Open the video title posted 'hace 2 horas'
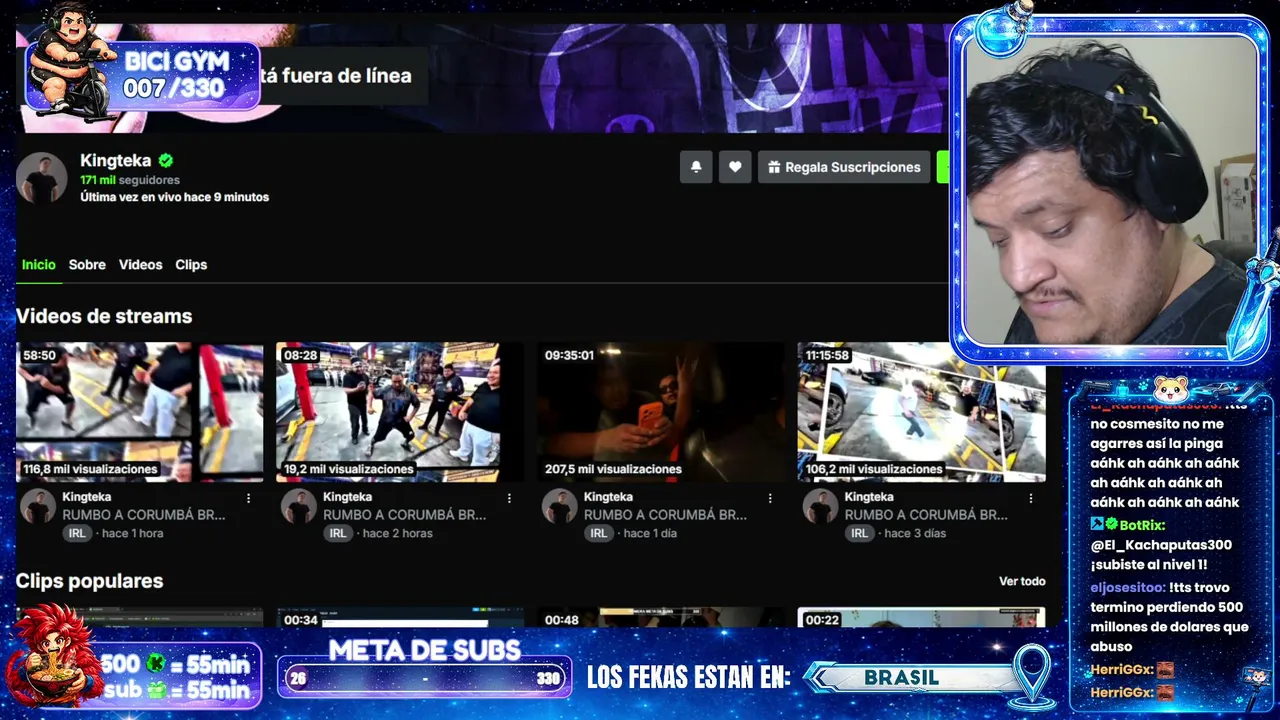 point(404,515)
